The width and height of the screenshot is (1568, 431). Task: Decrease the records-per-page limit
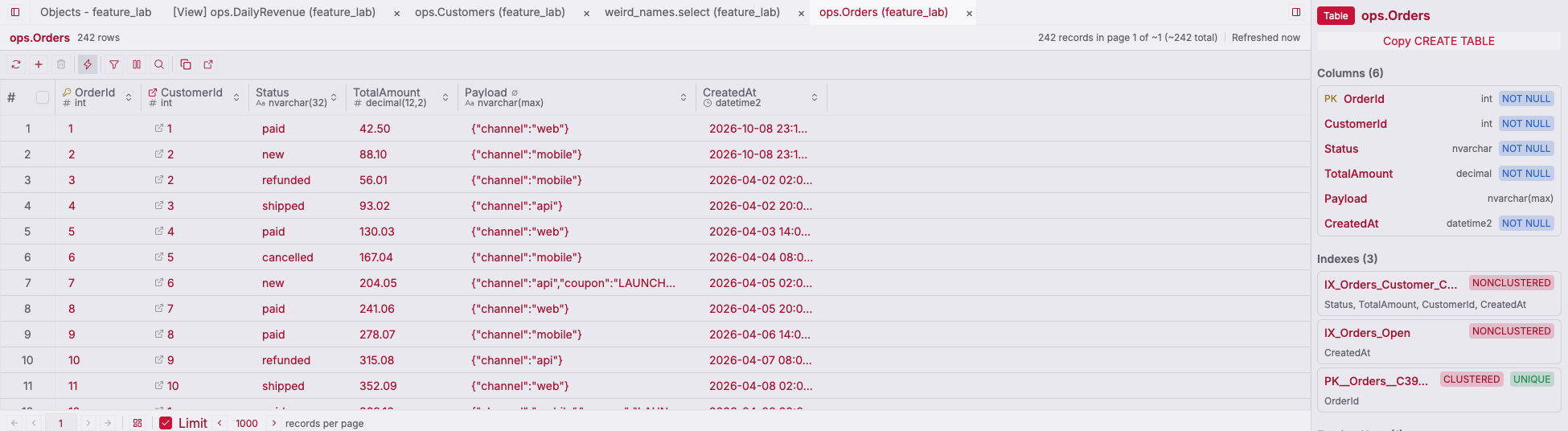[x=220, y=423]
